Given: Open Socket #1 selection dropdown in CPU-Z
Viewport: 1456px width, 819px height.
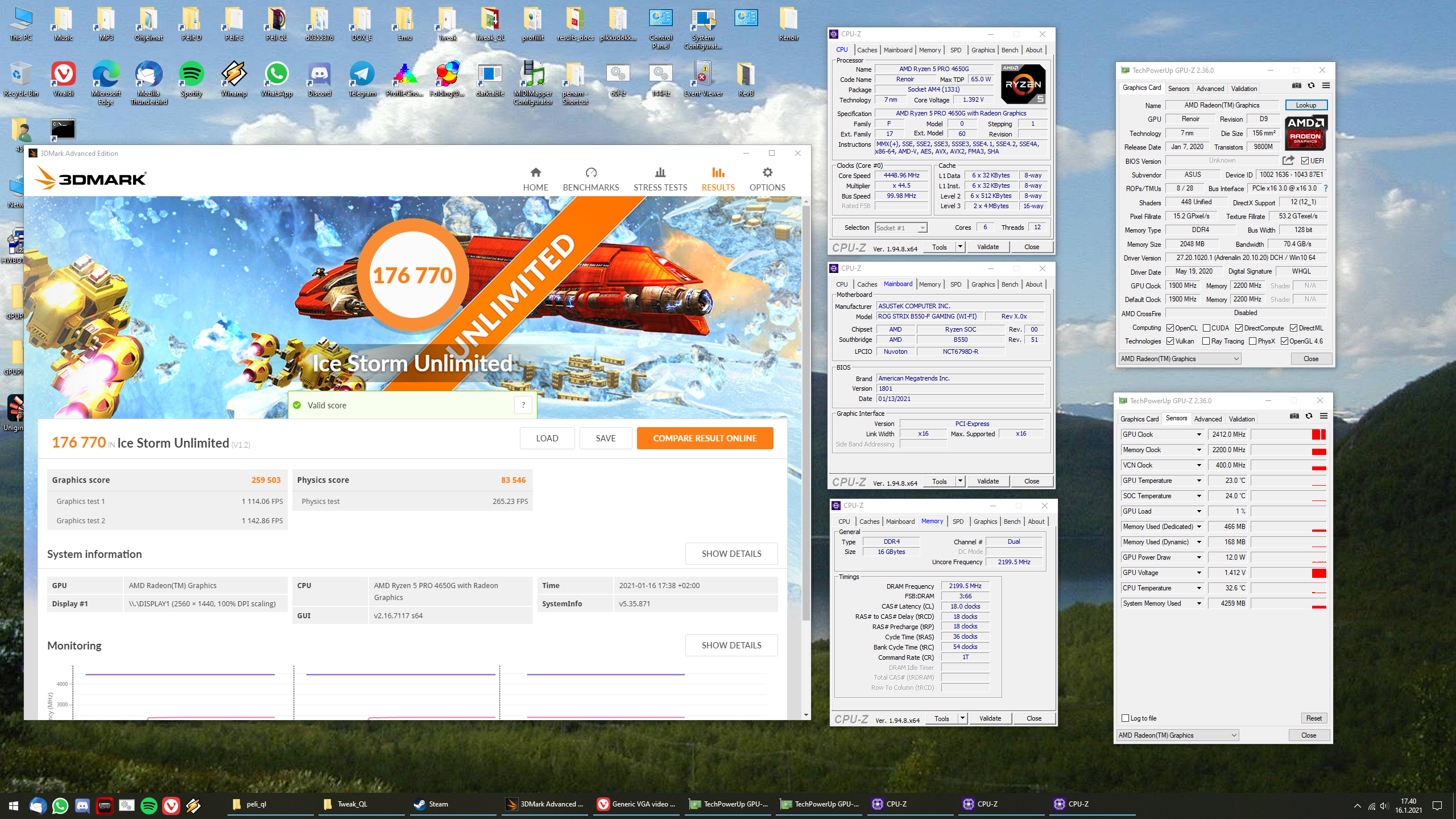Looking at the screenshot, I should (x=901, y=228).
